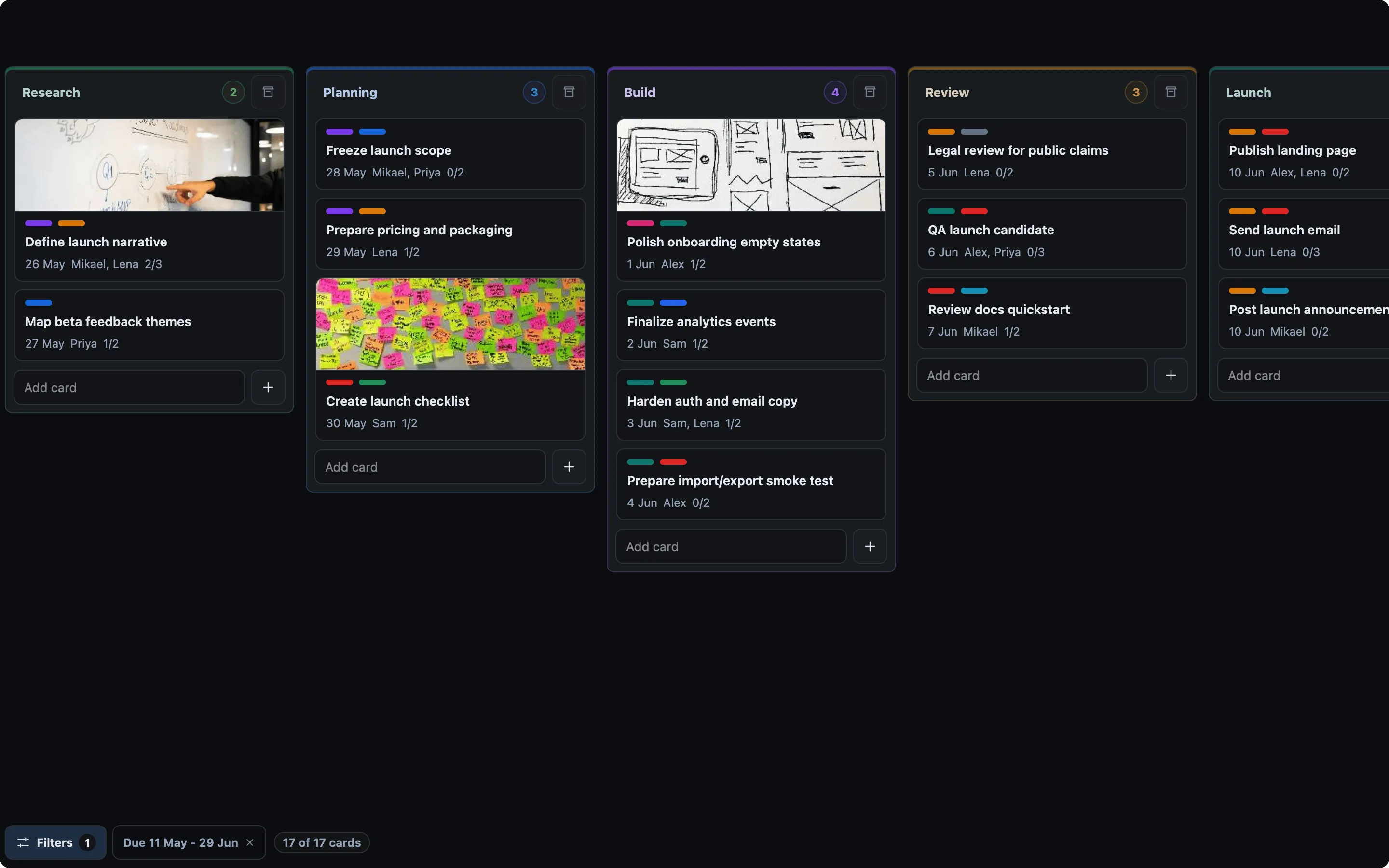
Task: Open Prepare import/export smoke test card
Action: click(751, 485)
